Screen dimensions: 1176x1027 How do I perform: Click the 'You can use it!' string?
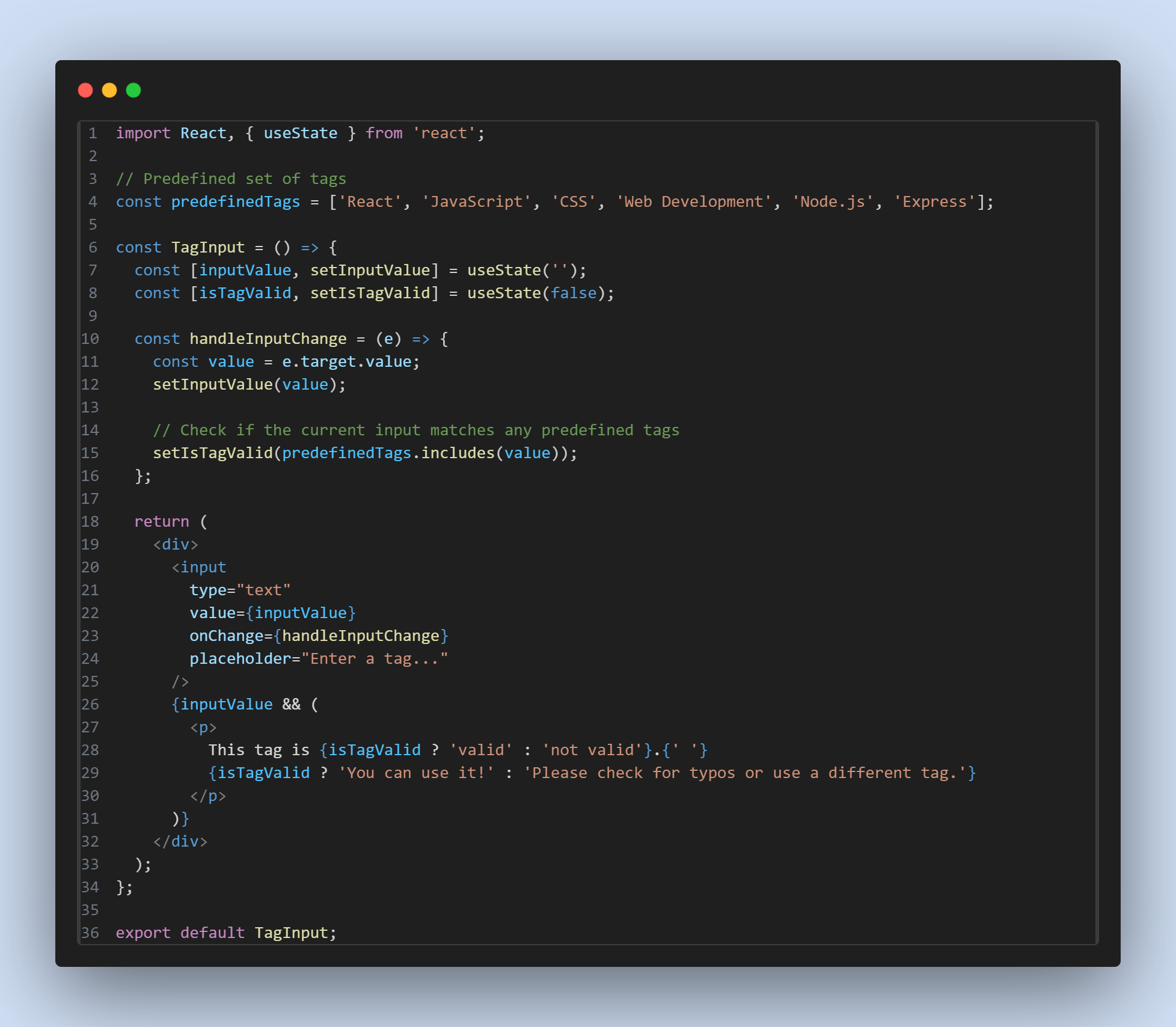coord(416,773)
